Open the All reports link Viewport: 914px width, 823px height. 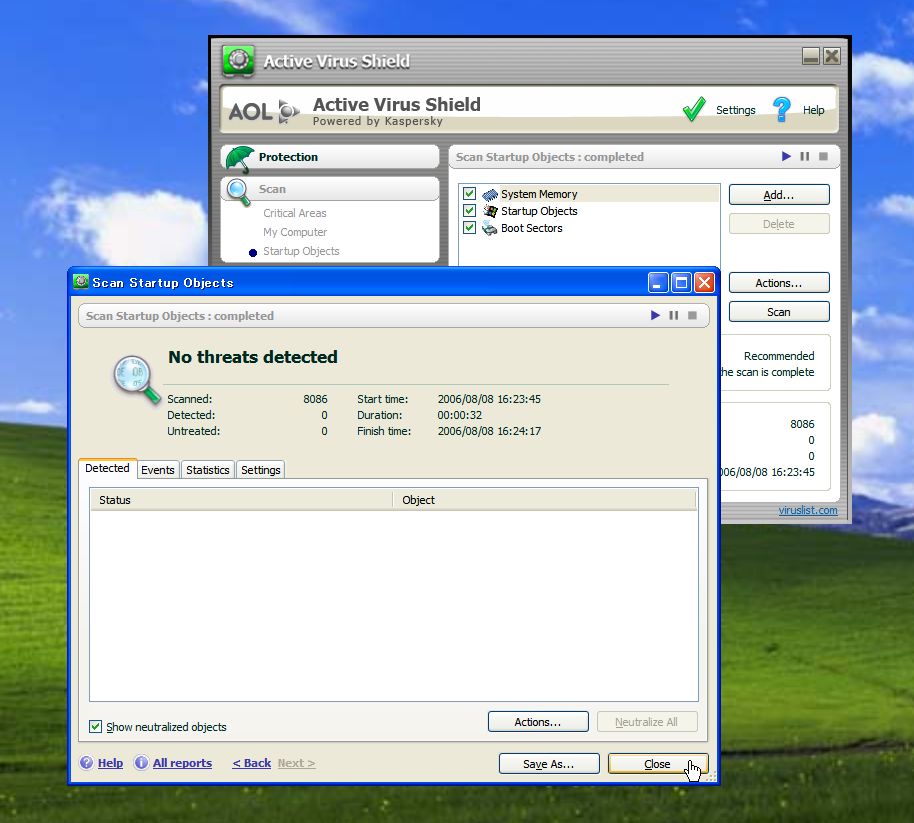pos(182,762)
